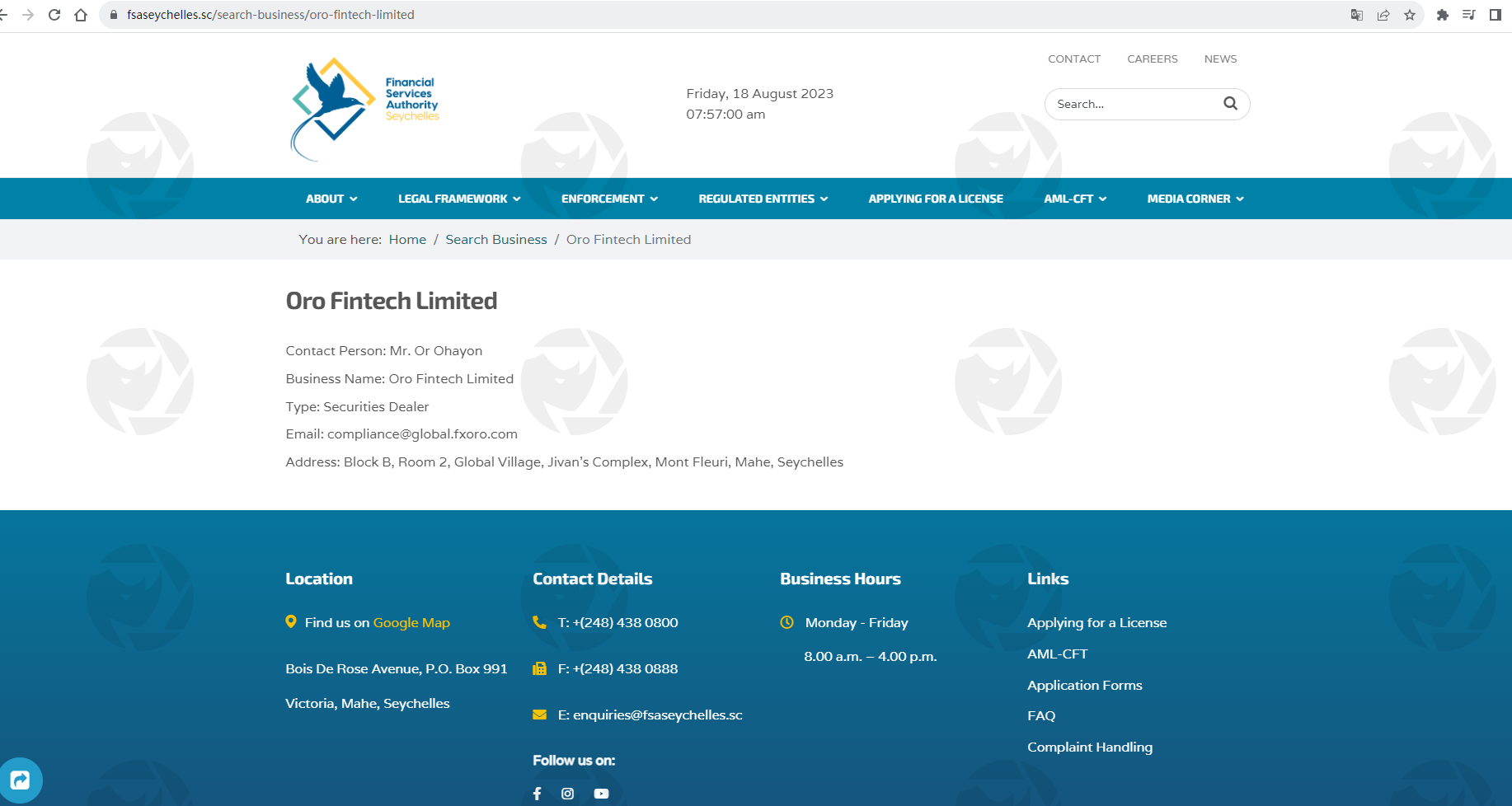Open the Facebook social icon
1512x806 pixels.
pos(537,794)
